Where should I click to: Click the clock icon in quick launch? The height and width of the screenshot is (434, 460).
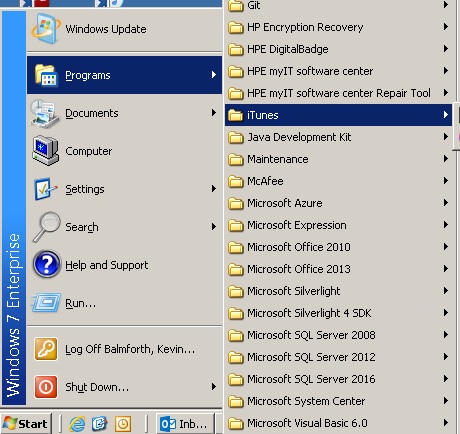pos(123,424)
